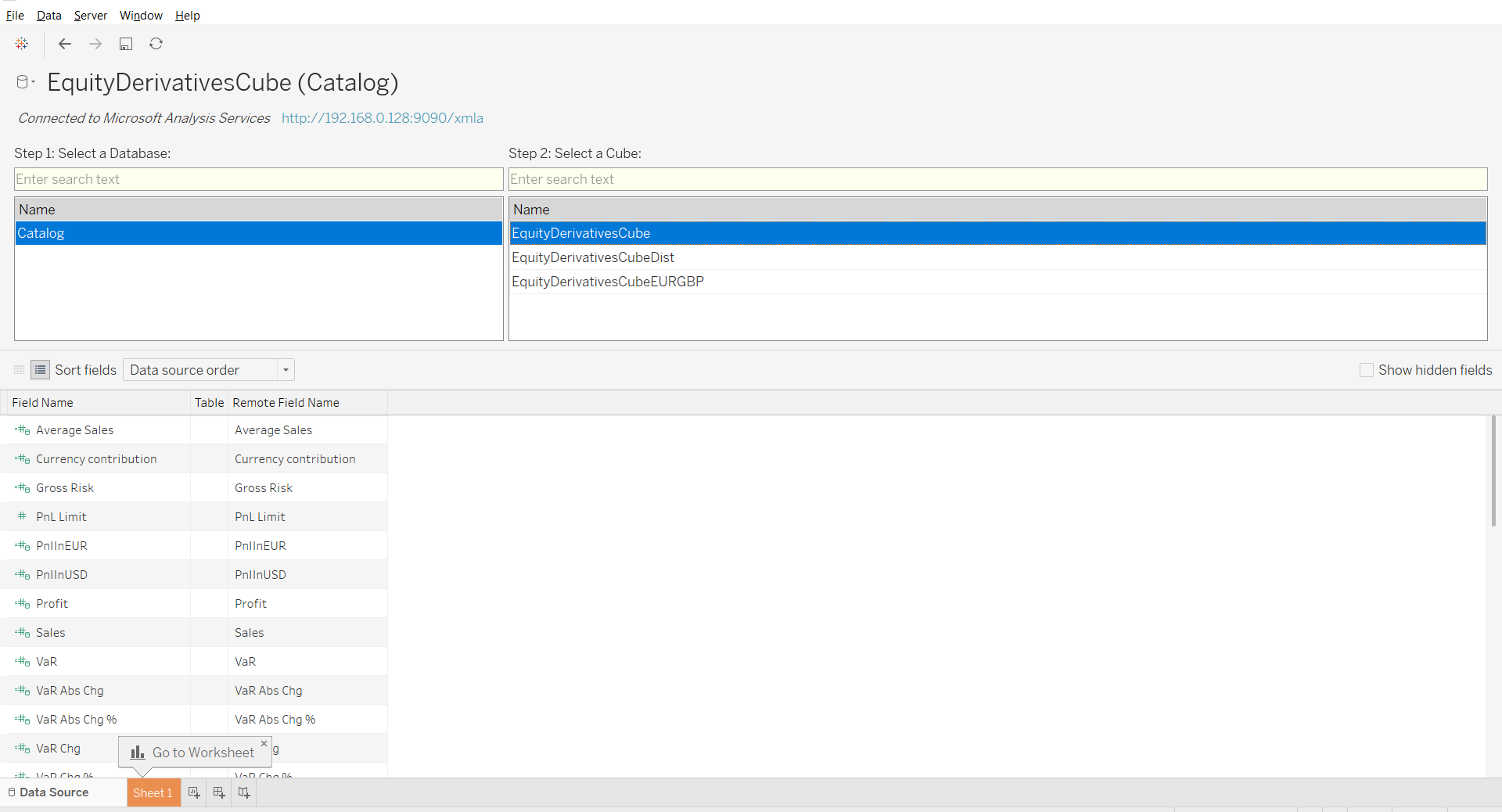Click the Go to Worksheet button
This screenshot has width=1502, height=812.
195,752
